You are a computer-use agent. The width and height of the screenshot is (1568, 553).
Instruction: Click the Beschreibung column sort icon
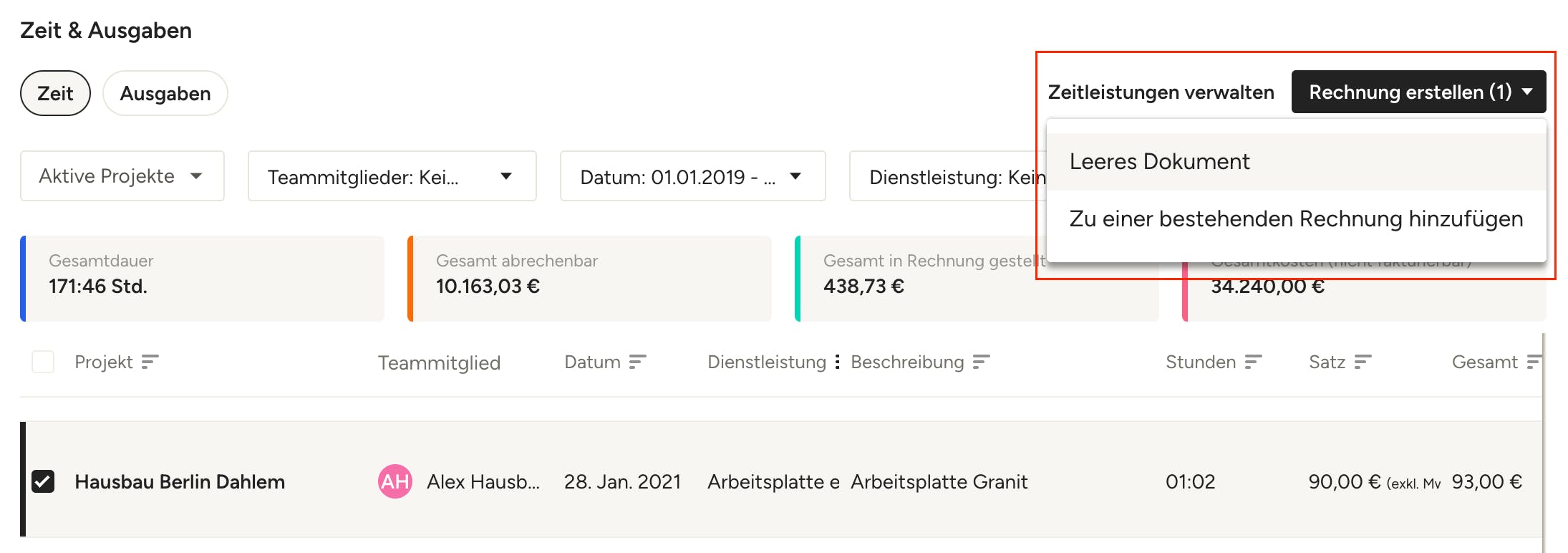click(981, 362)
